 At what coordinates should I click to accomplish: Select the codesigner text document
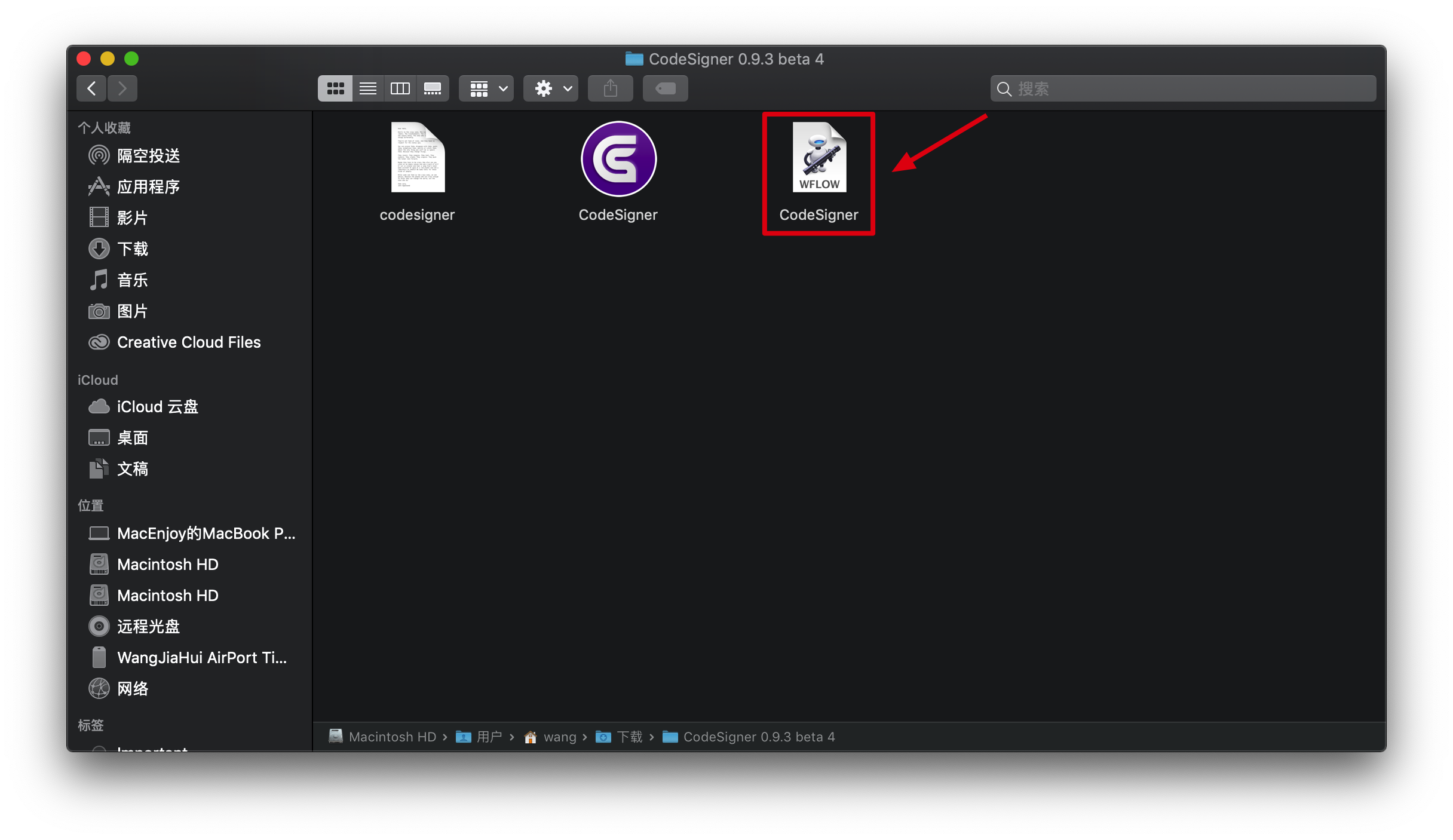[x=418, y=158]
